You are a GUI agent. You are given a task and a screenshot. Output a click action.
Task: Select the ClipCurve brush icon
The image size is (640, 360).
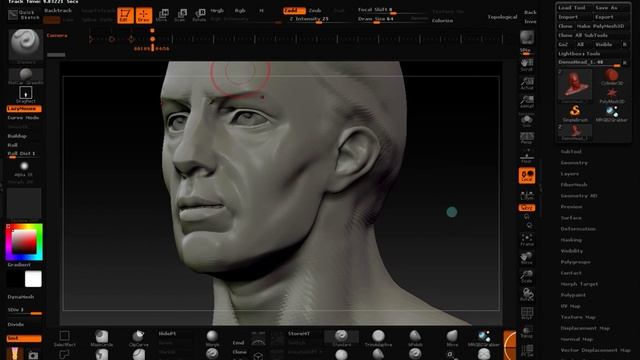[138, 338]
